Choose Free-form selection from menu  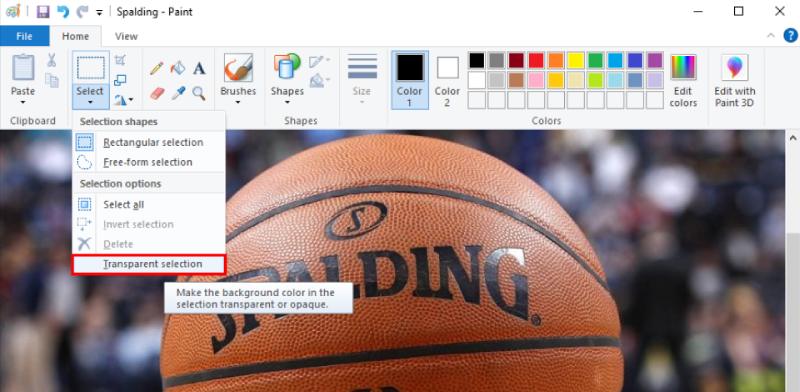149,162
